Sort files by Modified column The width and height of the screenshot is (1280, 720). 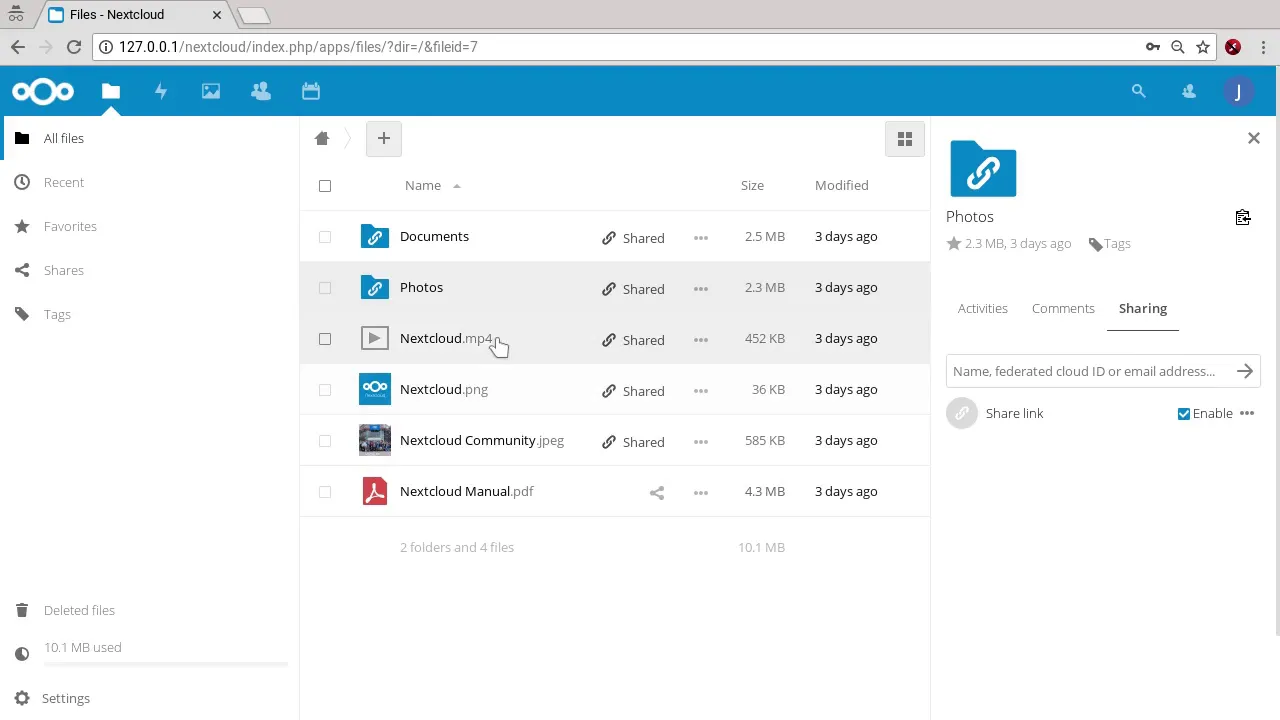pos(841,185)
